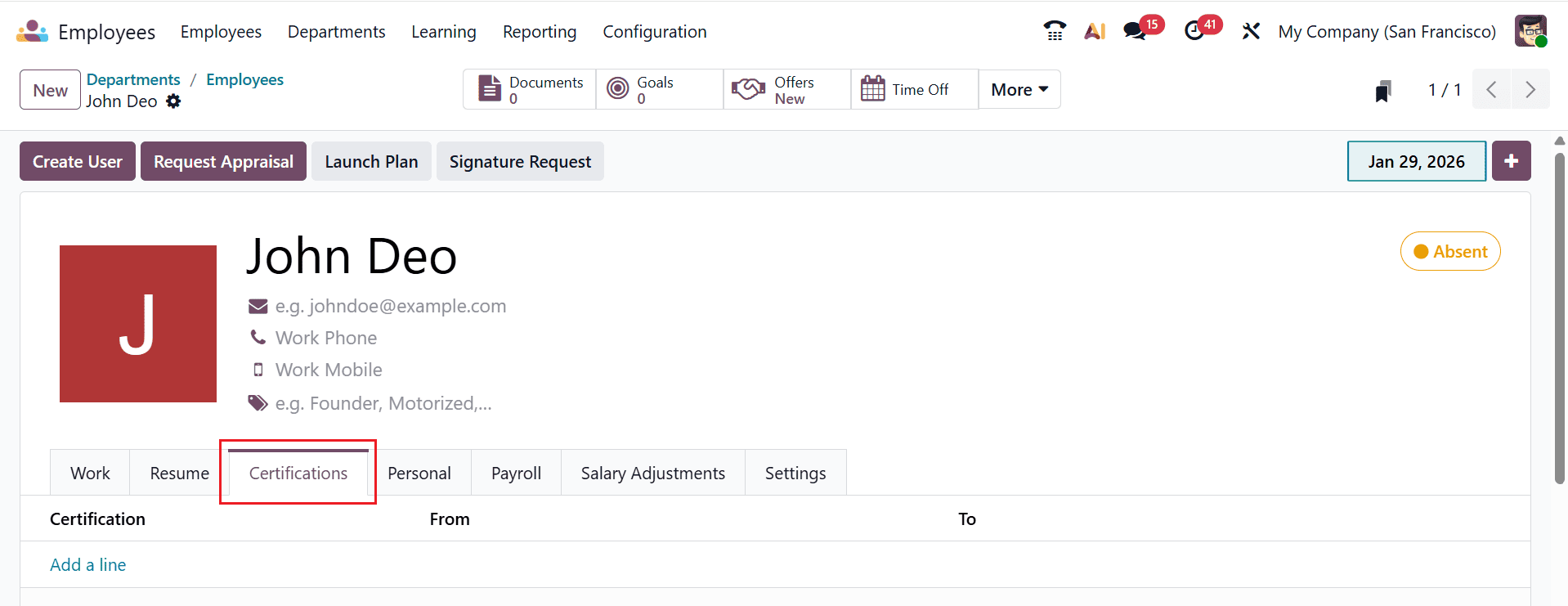Click the Request Appraisal button
The image size is (1568, 606).
click(223, 161)
